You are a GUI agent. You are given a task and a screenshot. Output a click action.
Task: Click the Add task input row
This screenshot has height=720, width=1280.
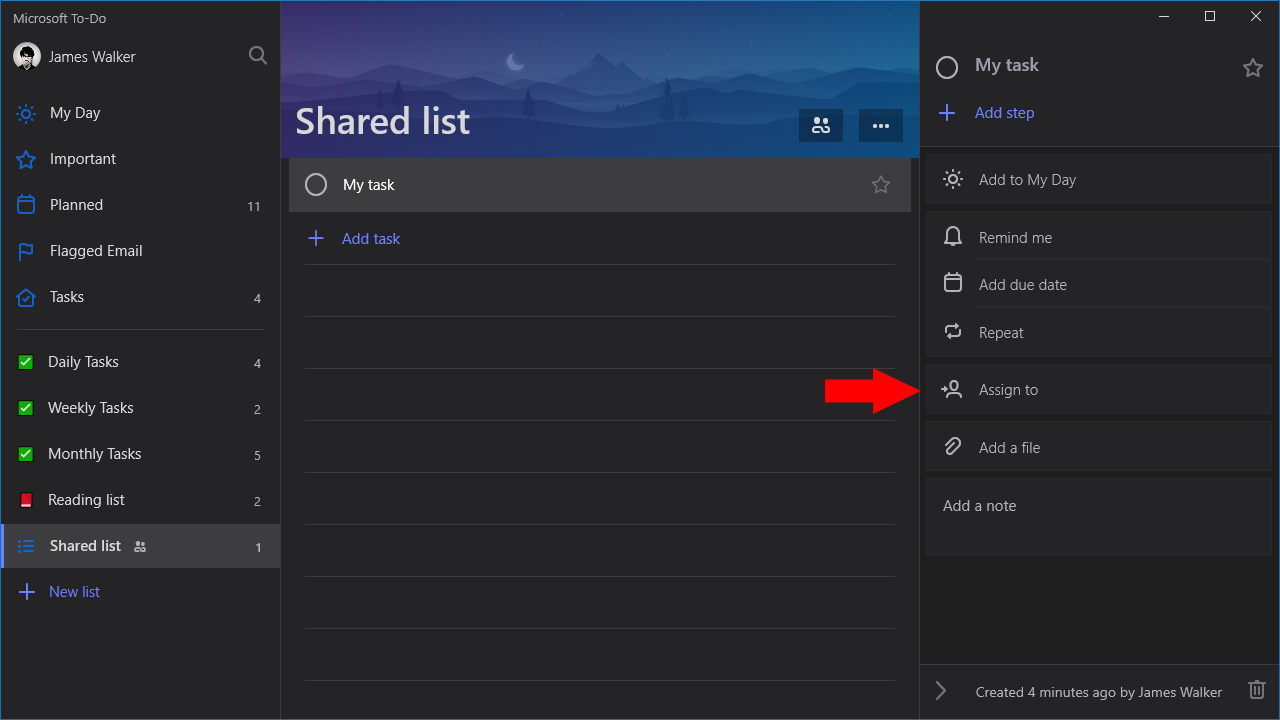600,239
